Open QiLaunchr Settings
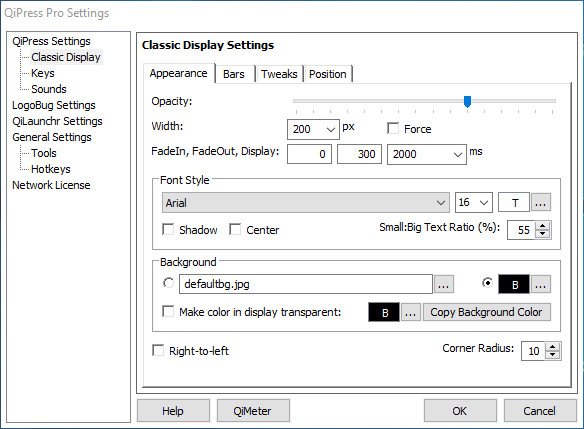 pyautogui.click(x=57, y=121)
